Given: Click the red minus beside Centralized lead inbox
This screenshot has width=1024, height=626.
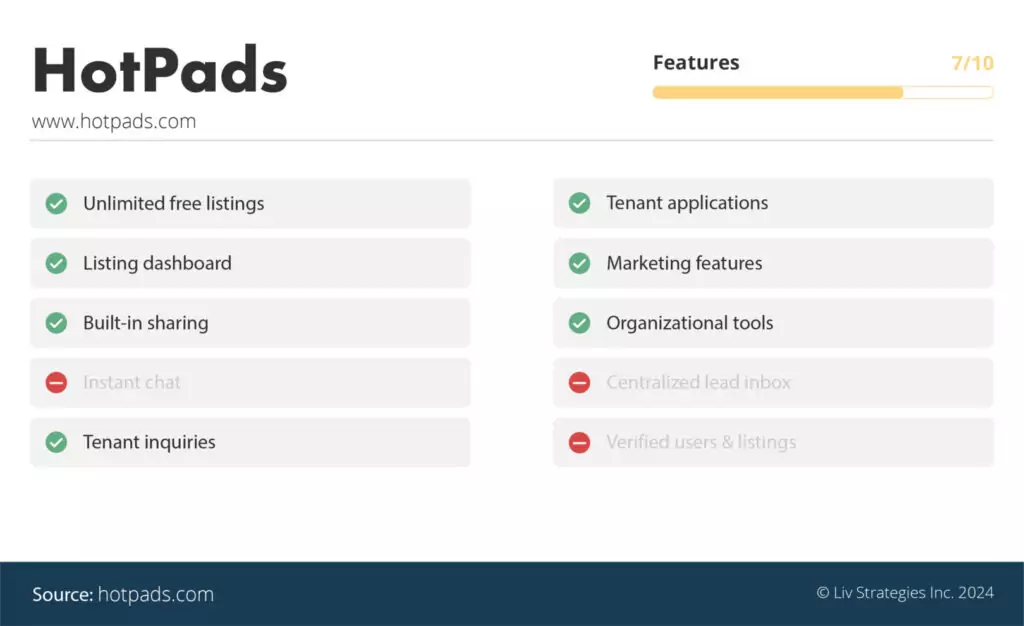Looking at the screenshot, I should [x=580, y=382].
